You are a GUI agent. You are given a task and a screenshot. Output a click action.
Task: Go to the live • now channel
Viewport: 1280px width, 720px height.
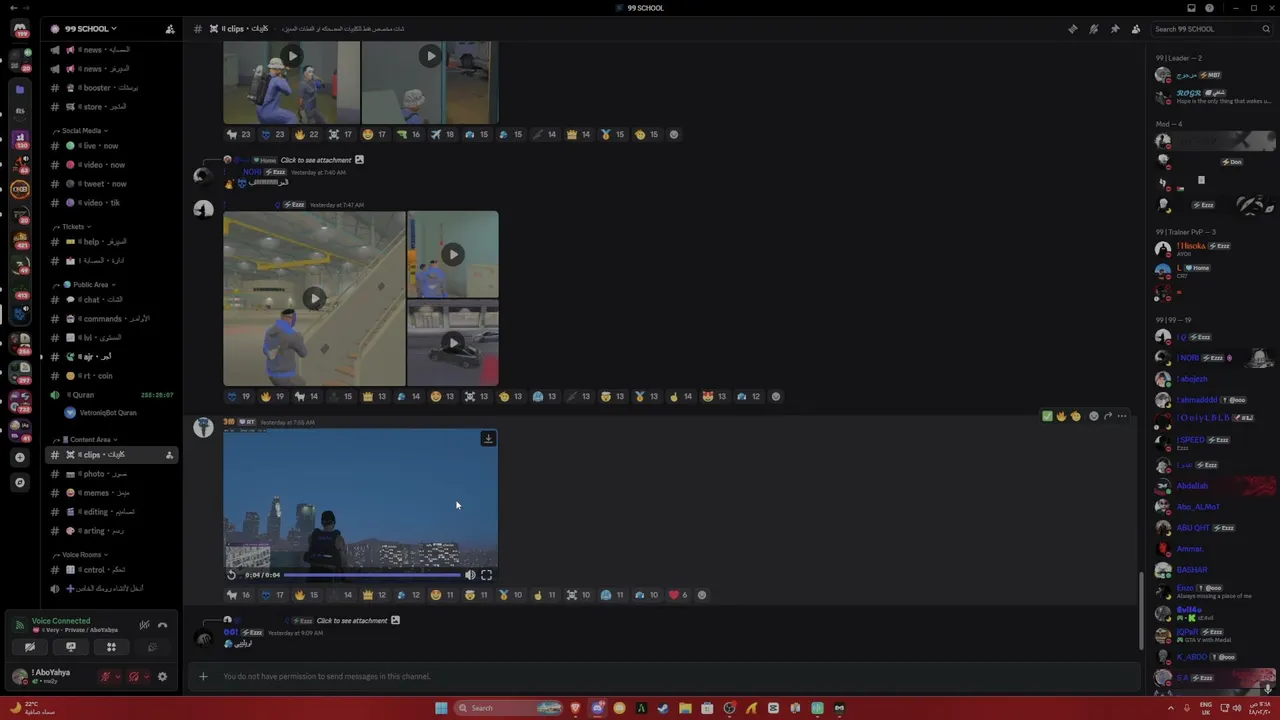[x=112, y=146]
